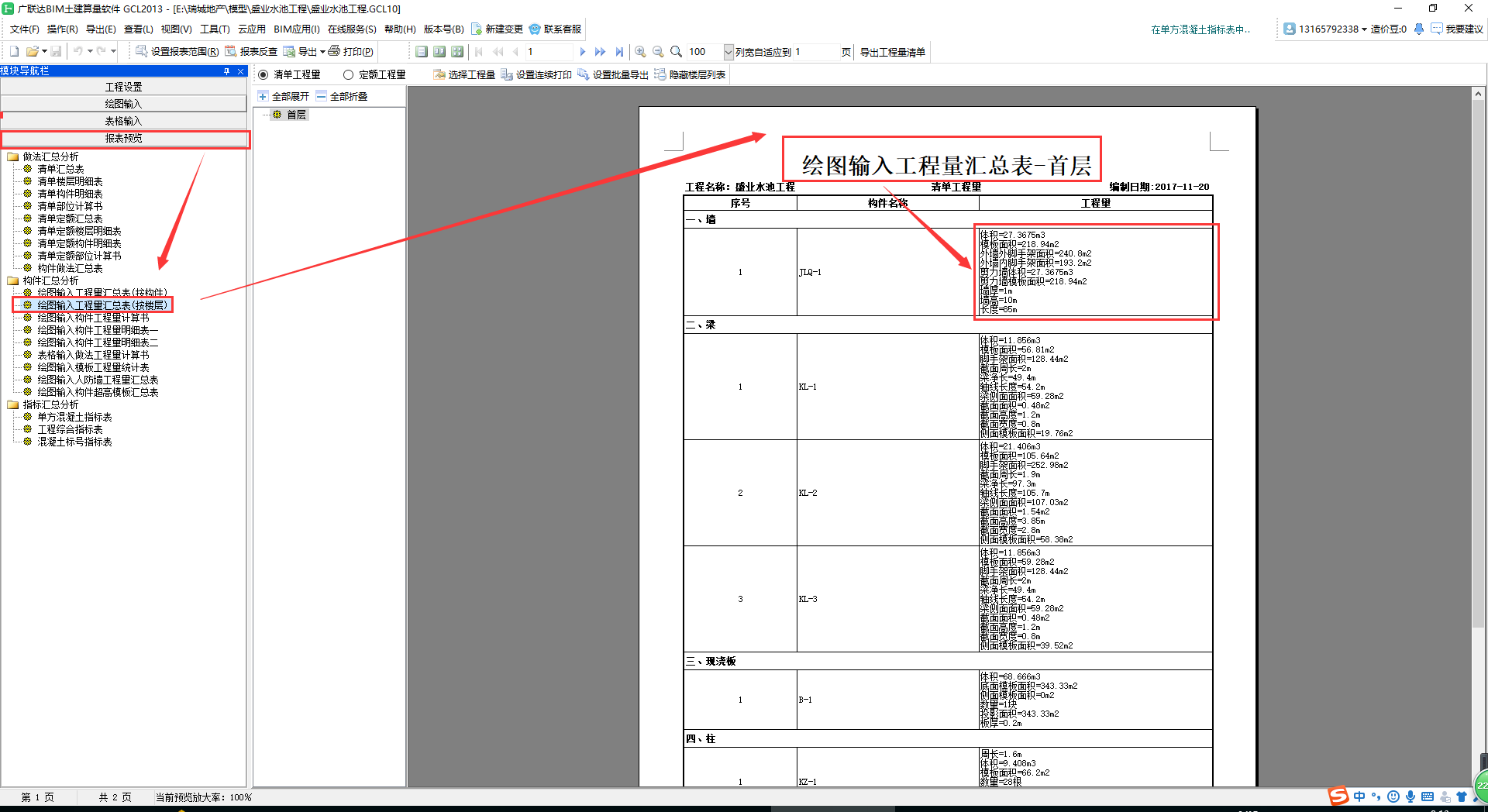Viewport: 1488px width, 812px height.
Task: Go to first page icon
Action: tap(479, 52)
